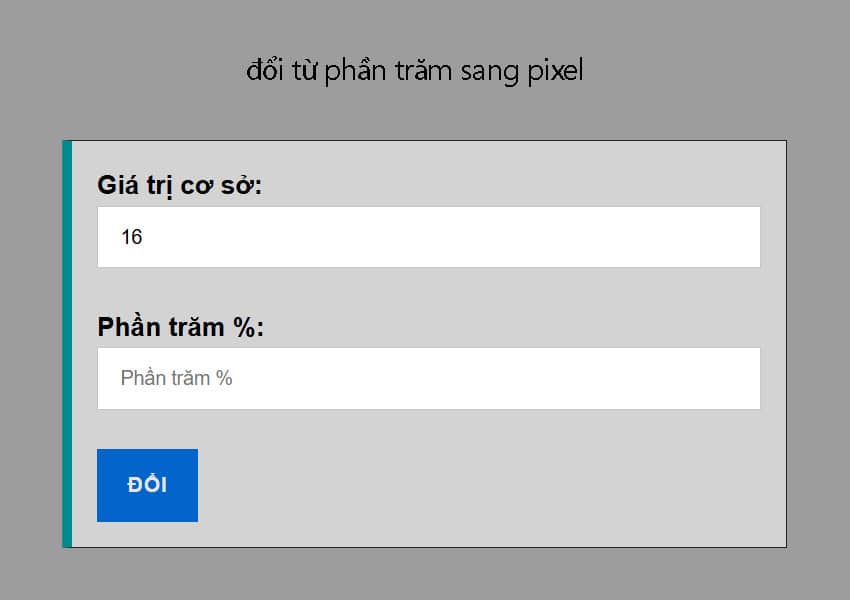Focus the Giá trị cơ sở input field

428,237
